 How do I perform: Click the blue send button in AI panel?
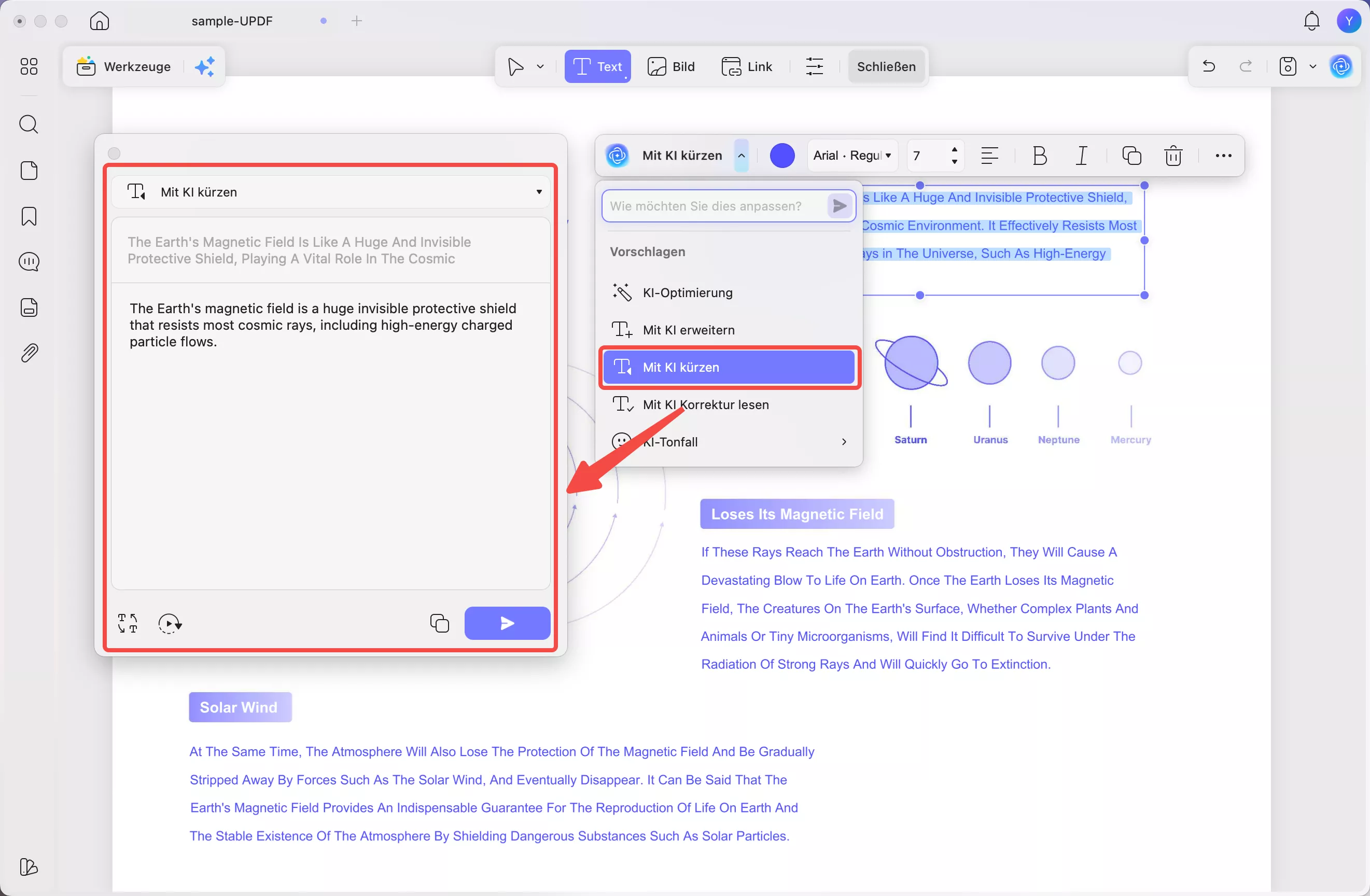pyautogui.click(x=507, y=623)
